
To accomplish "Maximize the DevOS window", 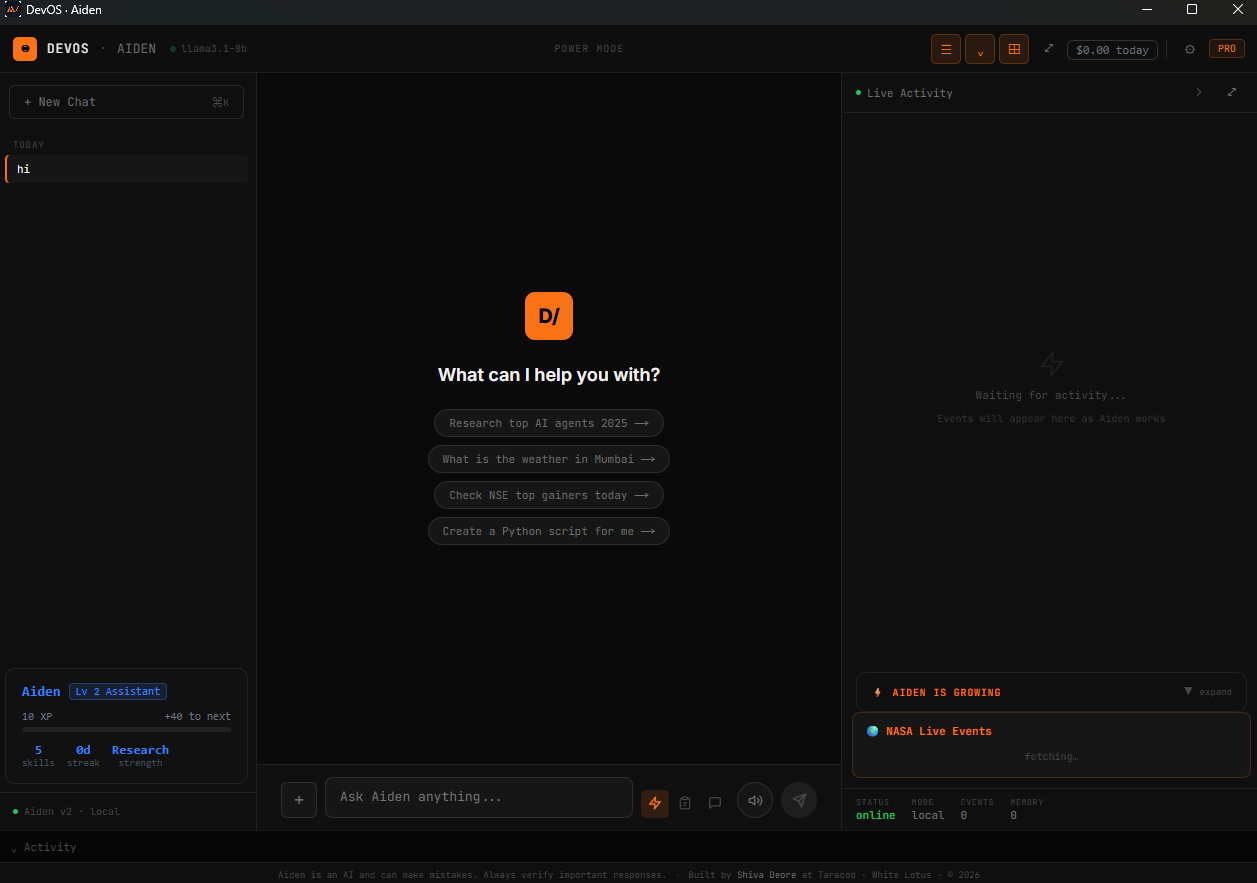I will coord(1192,10).
